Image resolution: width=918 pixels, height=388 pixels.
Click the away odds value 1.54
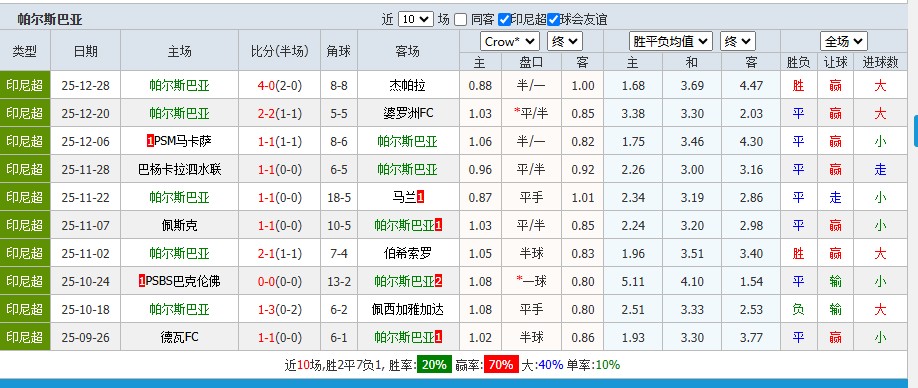pos(751,281)
